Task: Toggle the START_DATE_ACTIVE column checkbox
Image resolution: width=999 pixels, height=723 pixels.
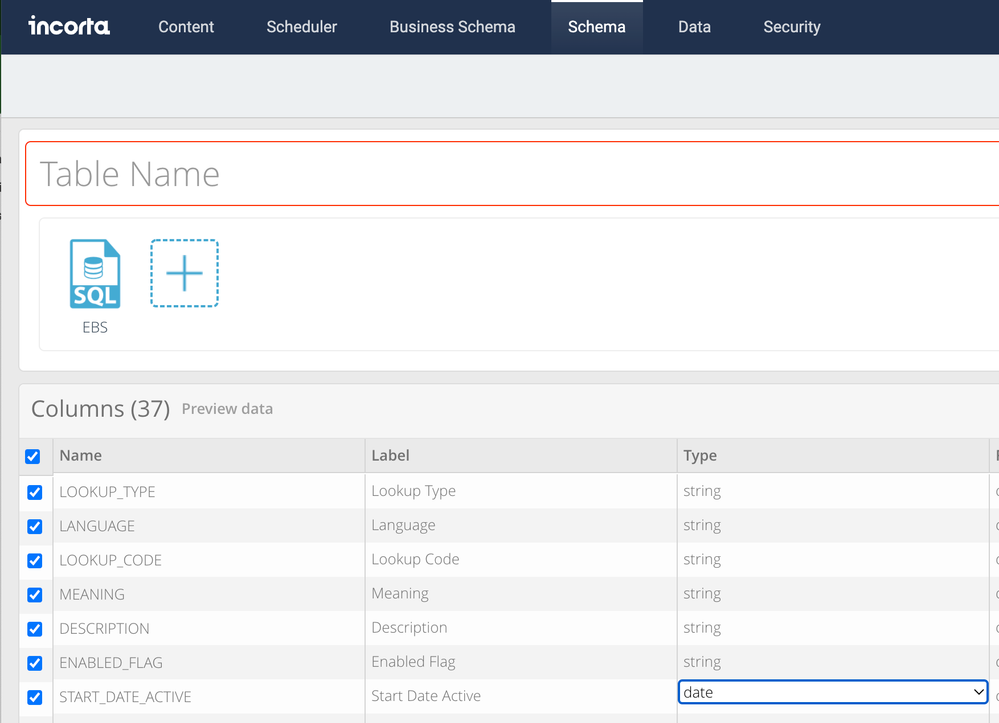Action: (x=35, y=697)
